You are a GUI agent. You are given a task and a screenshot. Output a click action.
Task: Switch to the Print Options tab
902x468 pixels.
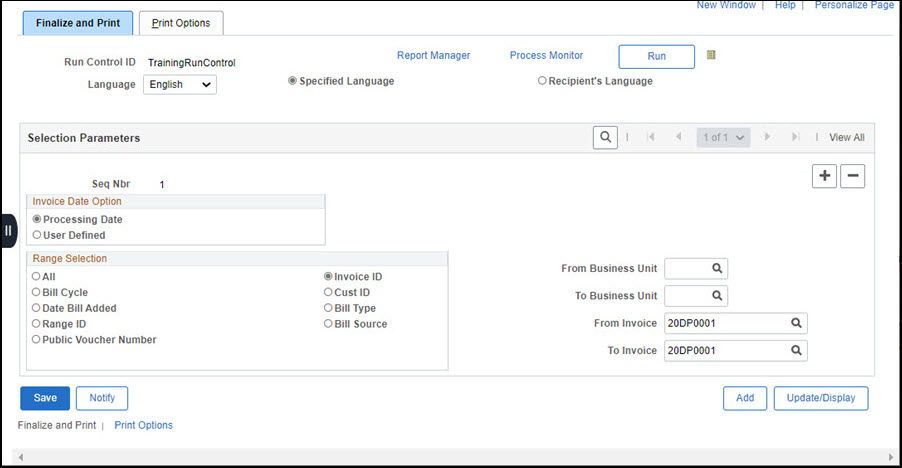tap(181, 23)
